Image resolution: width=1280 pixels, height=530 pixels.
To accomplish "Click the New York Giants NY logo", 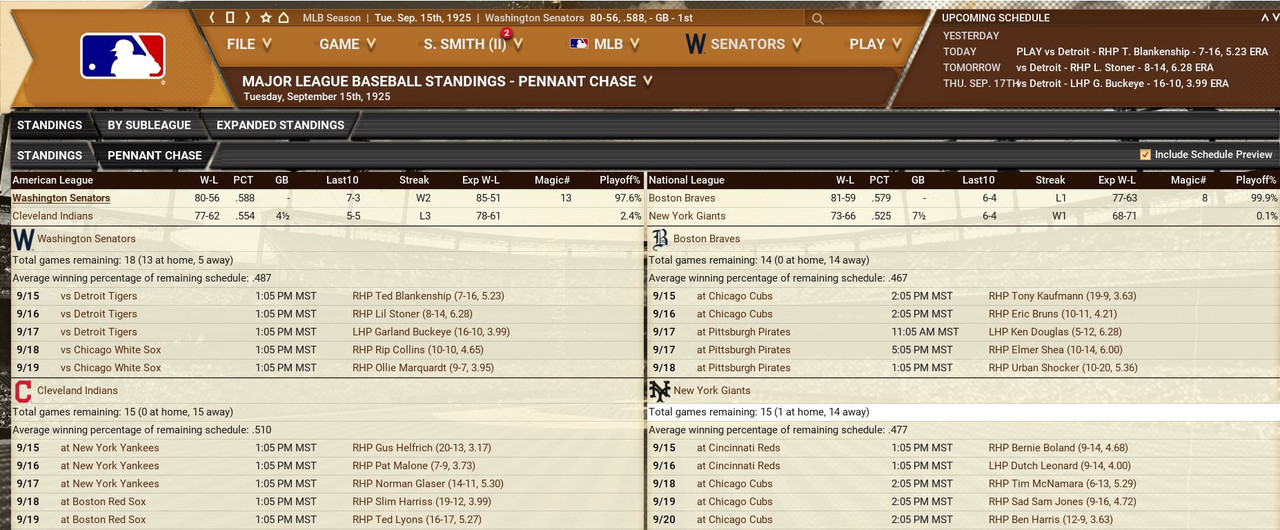I will 660,391.
